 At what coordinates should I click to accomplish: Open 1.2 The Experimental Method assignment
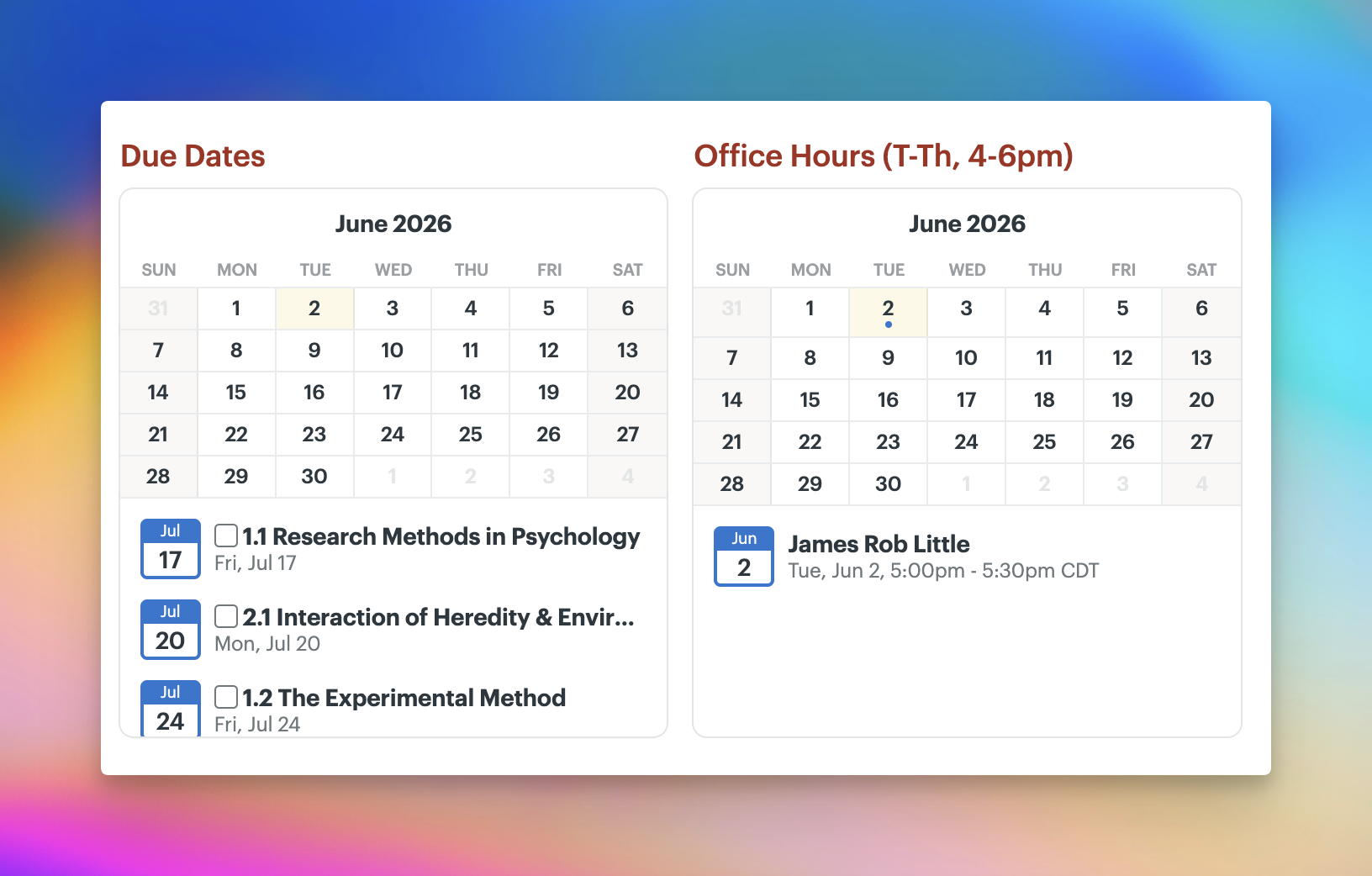(x=404, y=698)
